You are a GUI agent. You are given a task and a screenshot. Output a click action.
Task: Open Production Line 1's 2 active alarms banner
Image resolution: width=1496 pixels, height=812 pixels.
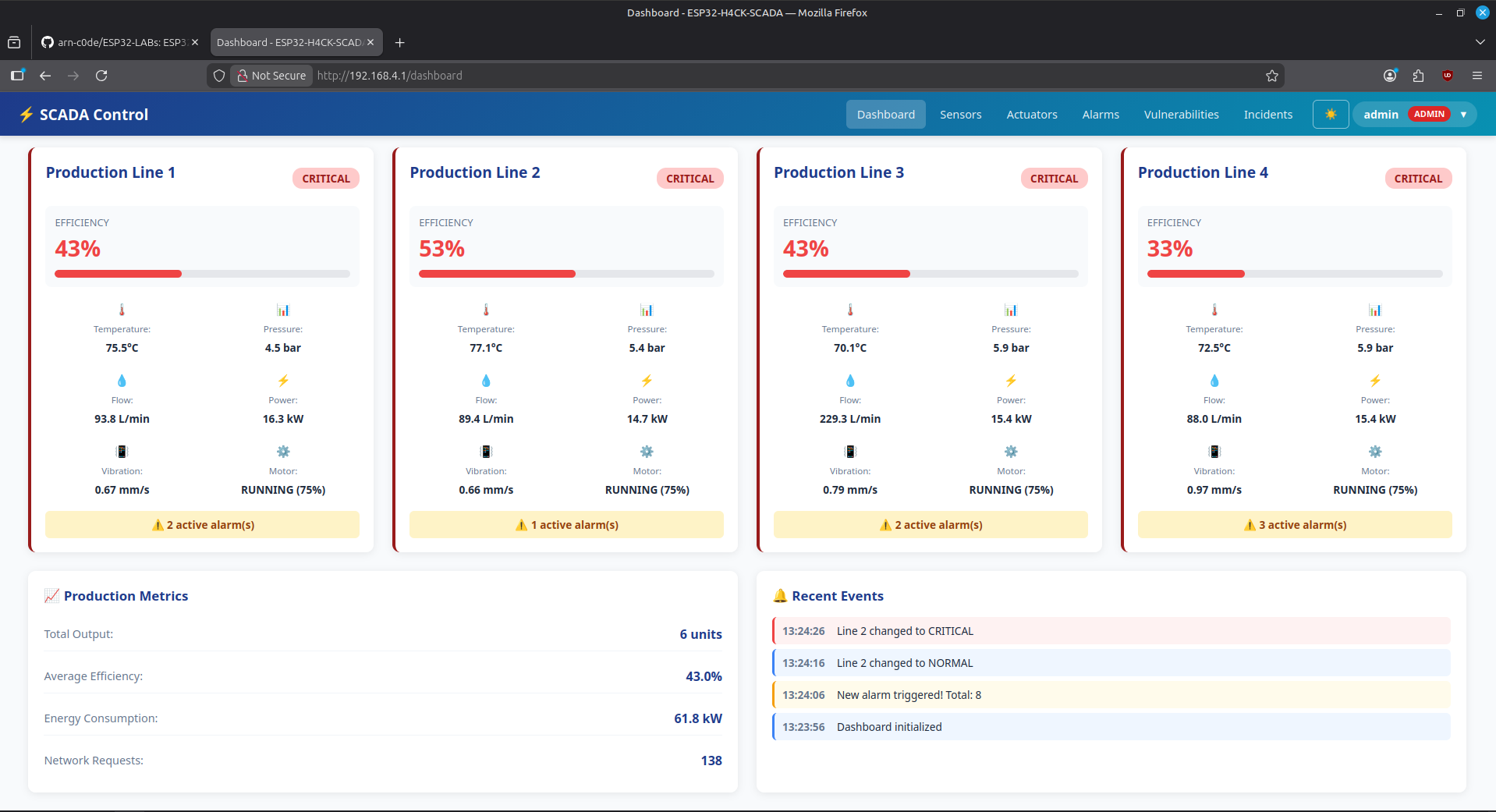click(202, 525)
